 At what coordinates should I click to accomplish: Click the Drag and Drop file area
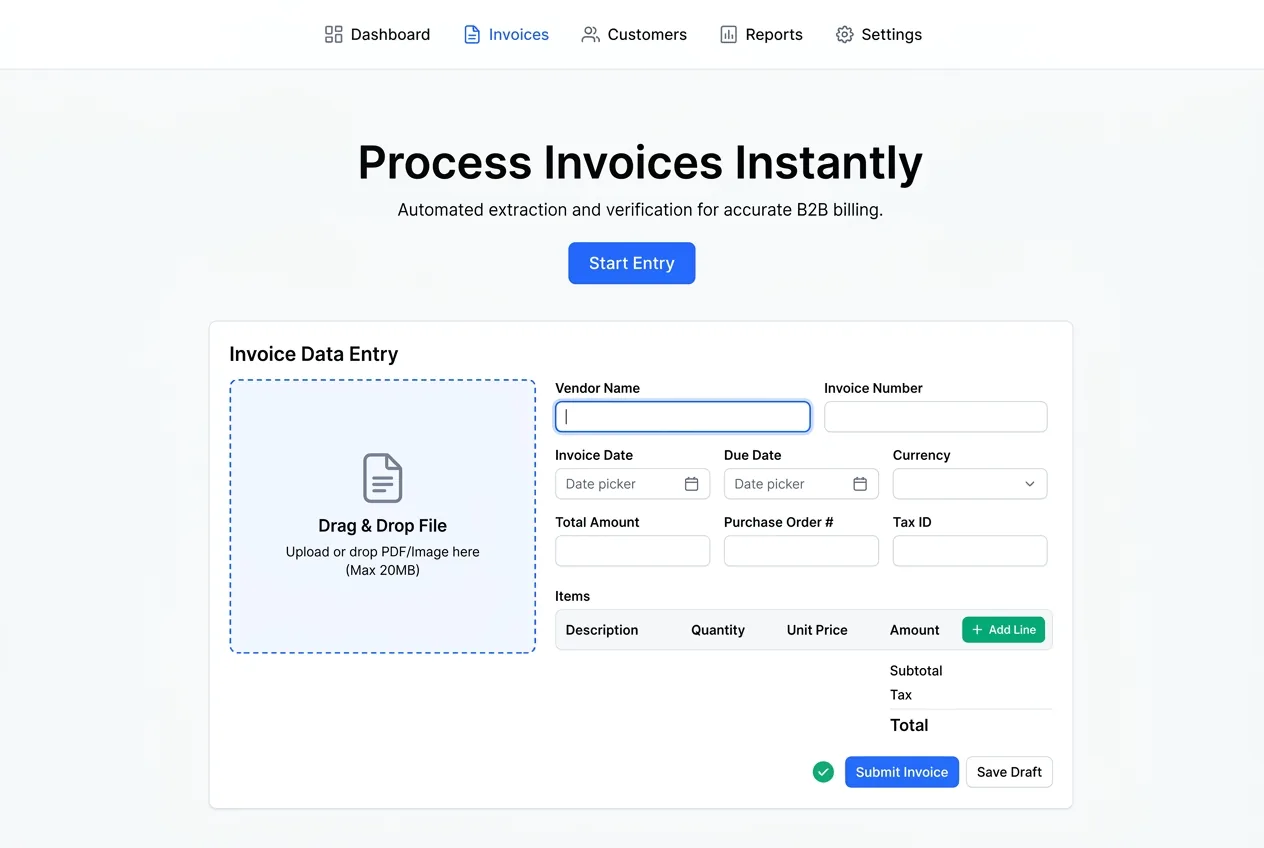click(382, 516)
